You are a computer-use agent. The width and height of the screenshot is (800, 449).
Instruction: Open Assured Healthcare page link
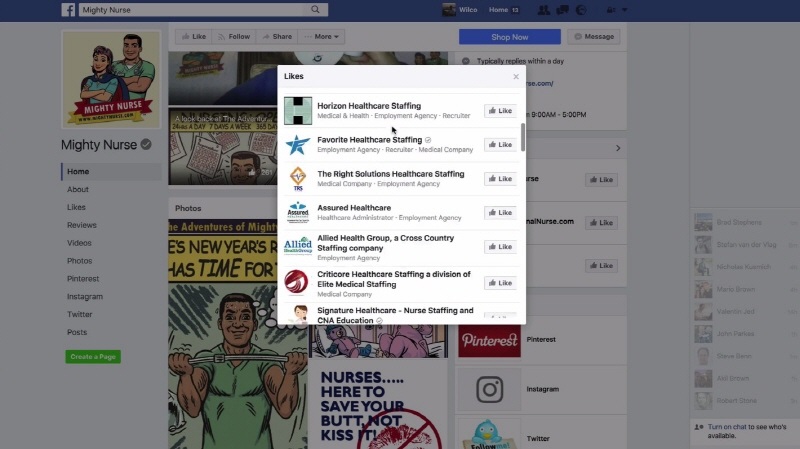pos(354,208)
